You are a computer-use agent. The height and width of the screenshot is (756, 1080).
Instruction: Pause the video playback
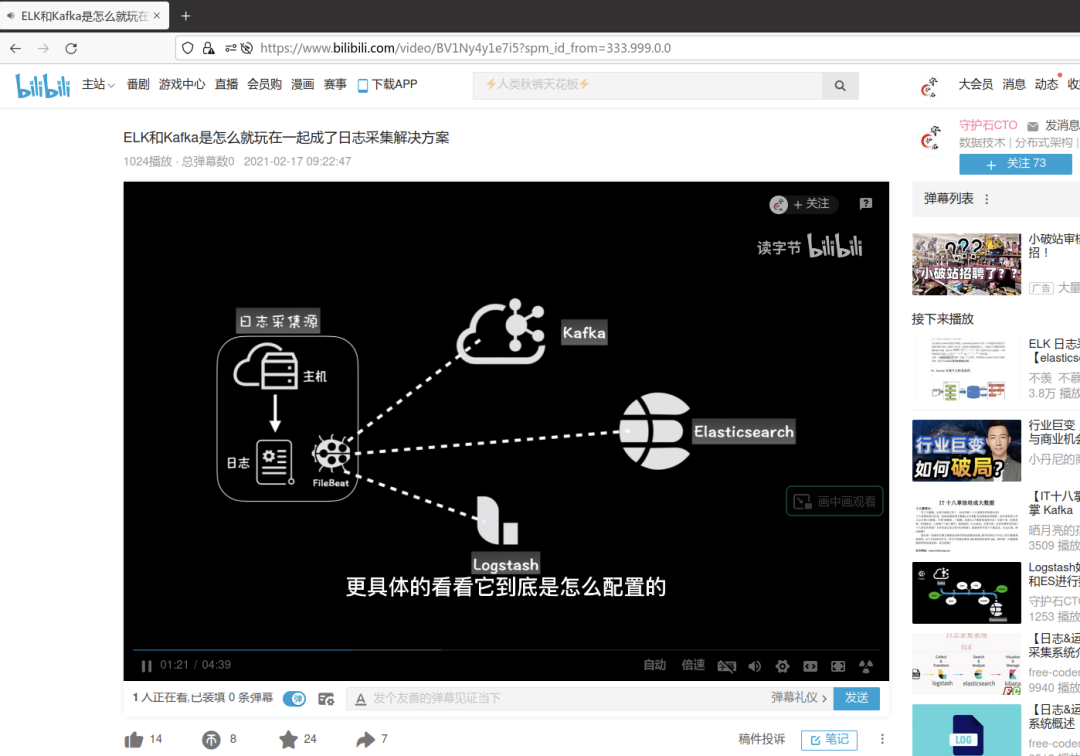coord(146,666)
